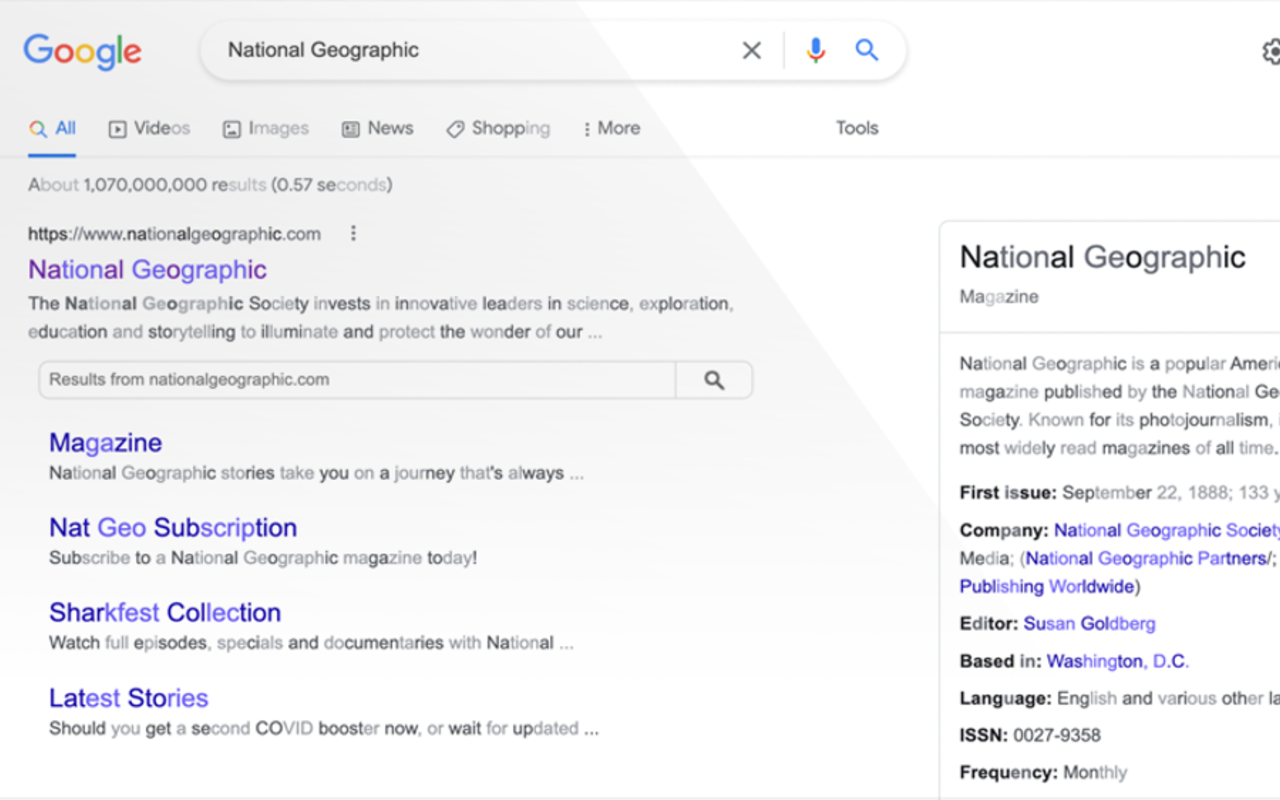This screenshot has height=800, width=1280.
Task: Open the National Geographic result title
Action: 147,270
